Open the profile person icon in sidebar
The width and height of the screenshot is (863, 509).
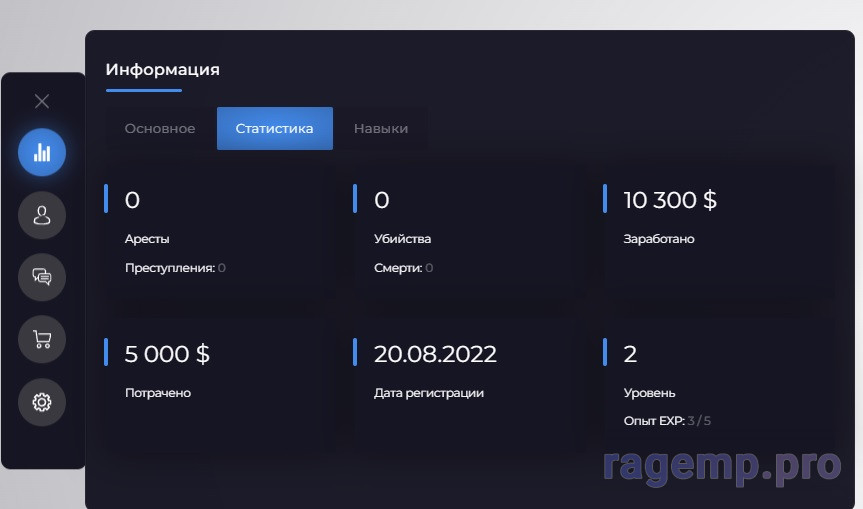(42, 215)
